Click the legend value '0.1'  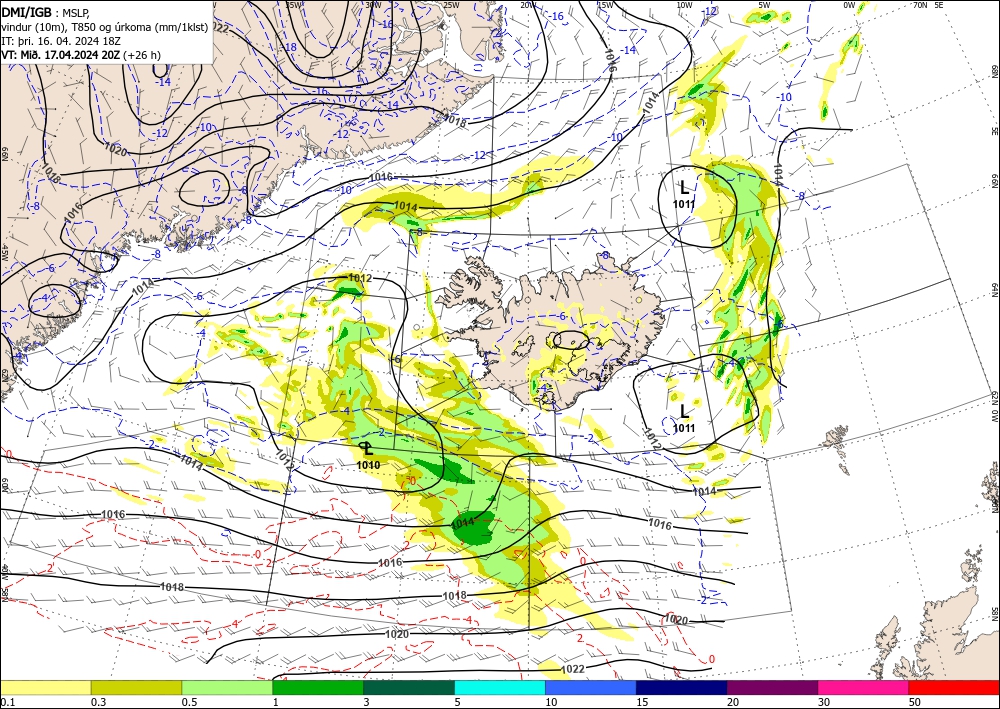6,702
